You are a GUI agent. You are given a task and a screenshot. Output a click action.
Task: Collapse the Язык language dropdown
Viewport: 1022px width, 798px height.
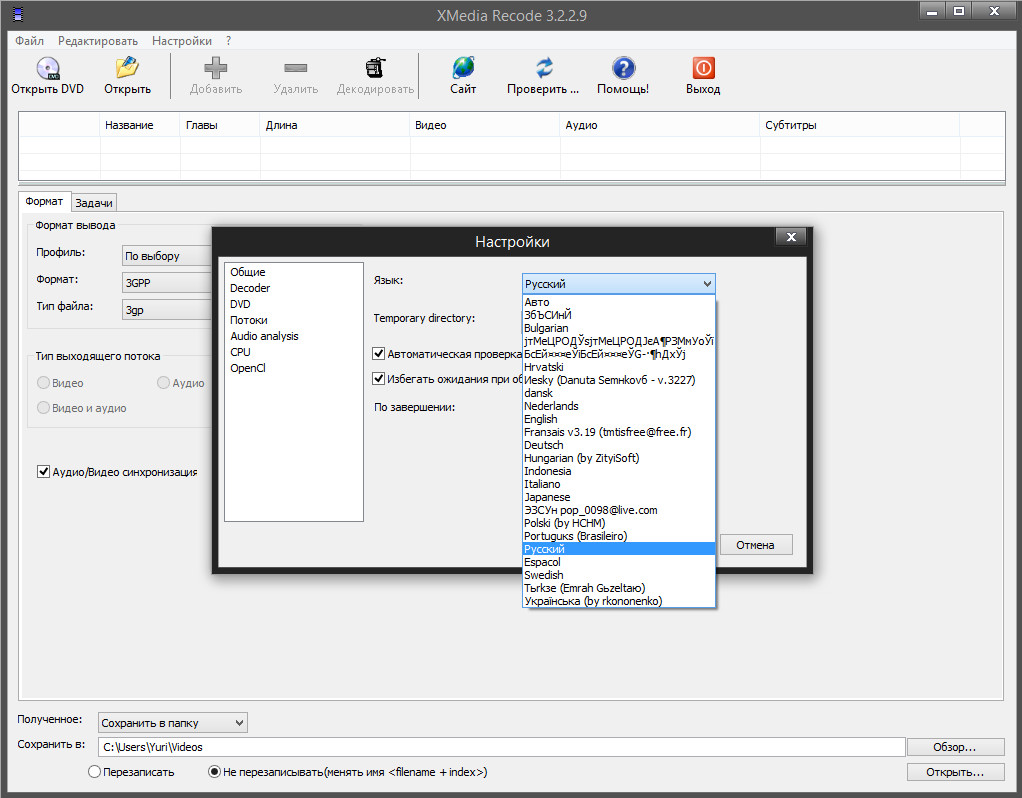[707, 284]
